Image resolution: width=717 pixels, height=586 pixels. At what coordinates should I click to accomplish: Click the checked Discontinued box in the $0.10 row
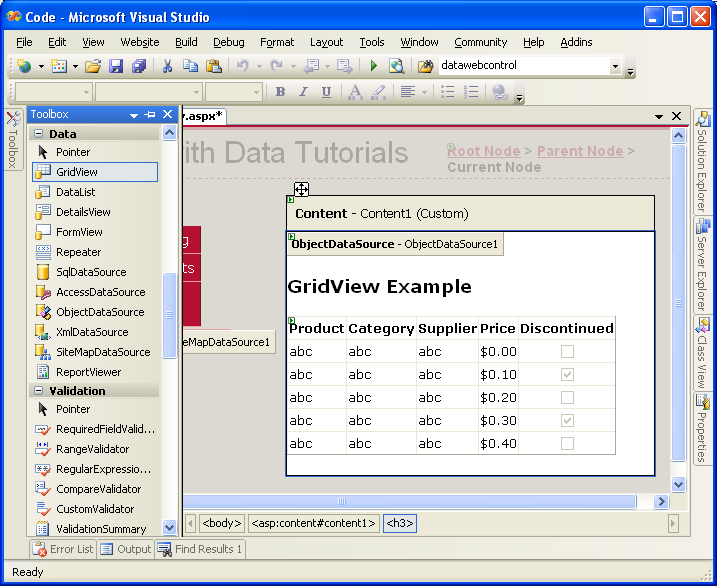point(567,374)
